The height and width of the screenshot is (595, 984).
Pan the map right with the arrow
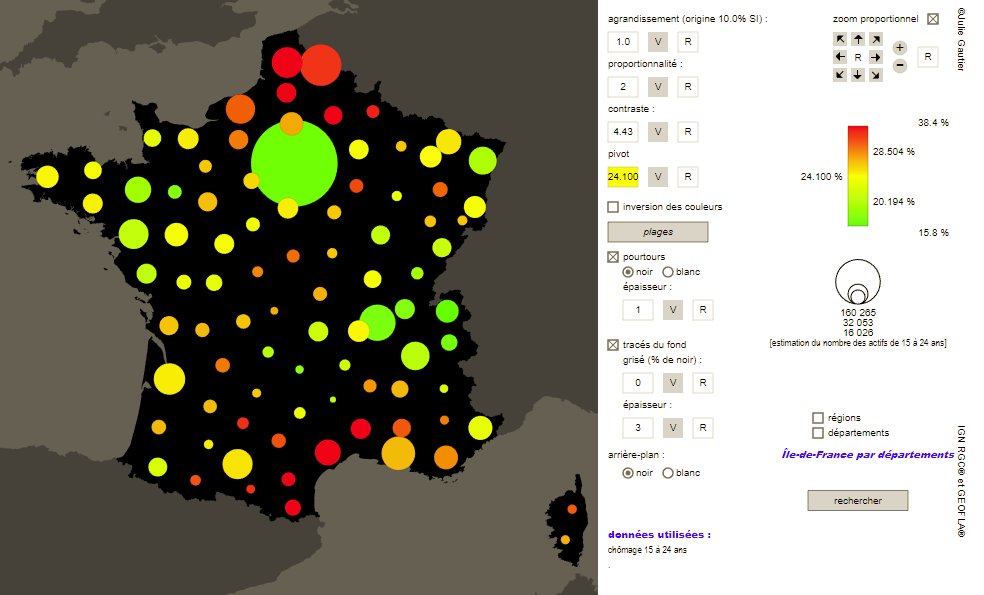pyautogui.click(x=876, y=58)
